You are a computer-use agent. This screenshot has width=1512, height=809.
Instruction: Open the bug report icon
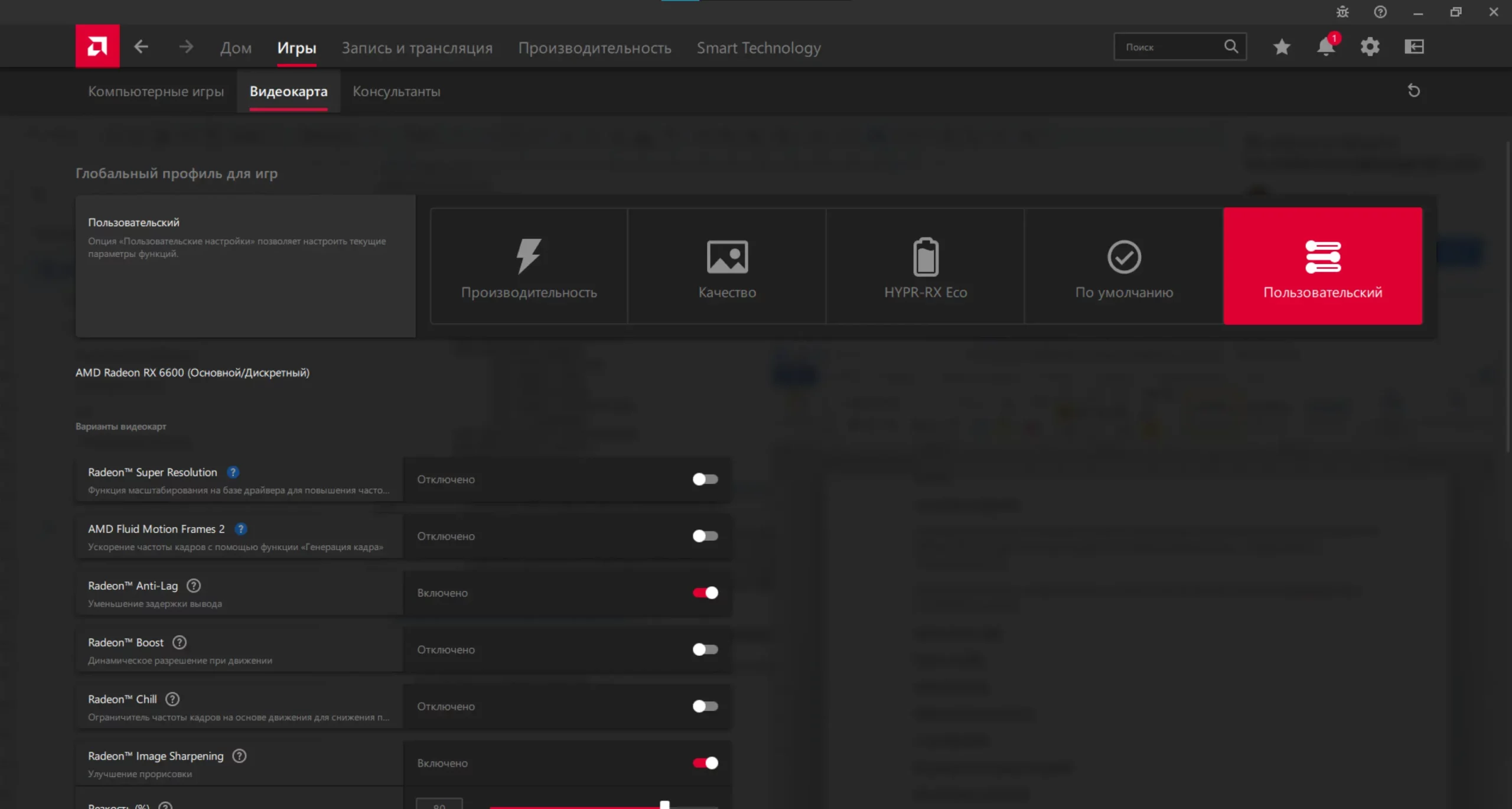pos(1342,12)
